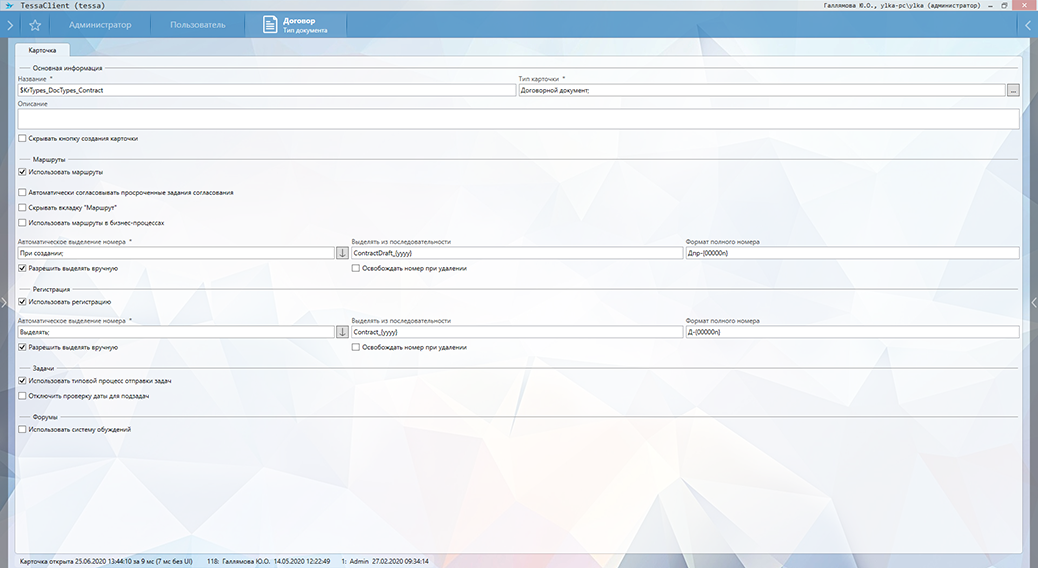Switch to the Администратор workspace tab
1038x568 pixels.
pyautogui.click(x=100, y=25)
